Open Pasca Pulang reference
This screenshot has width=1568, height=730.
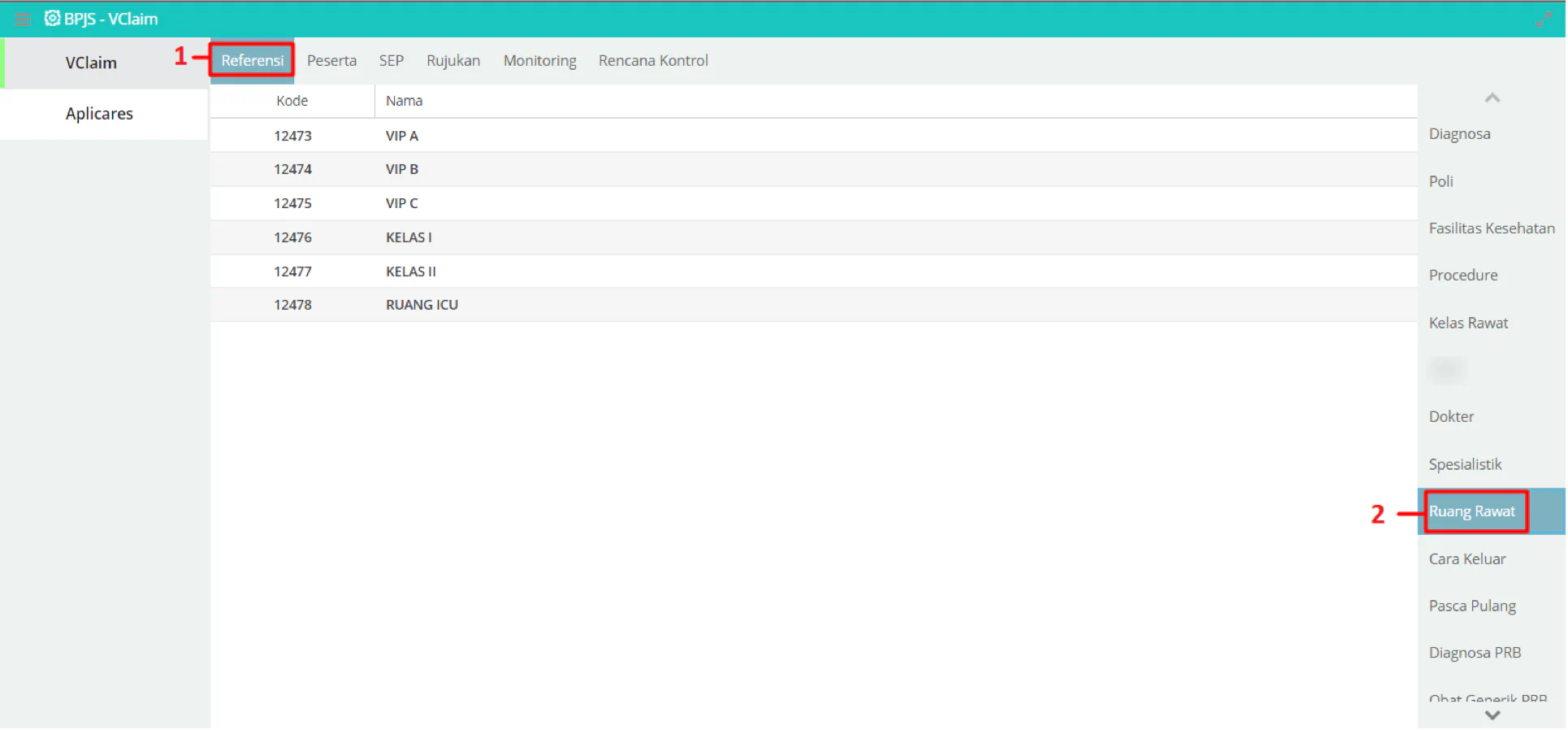pyautogui.click(x=1472, y=606)
